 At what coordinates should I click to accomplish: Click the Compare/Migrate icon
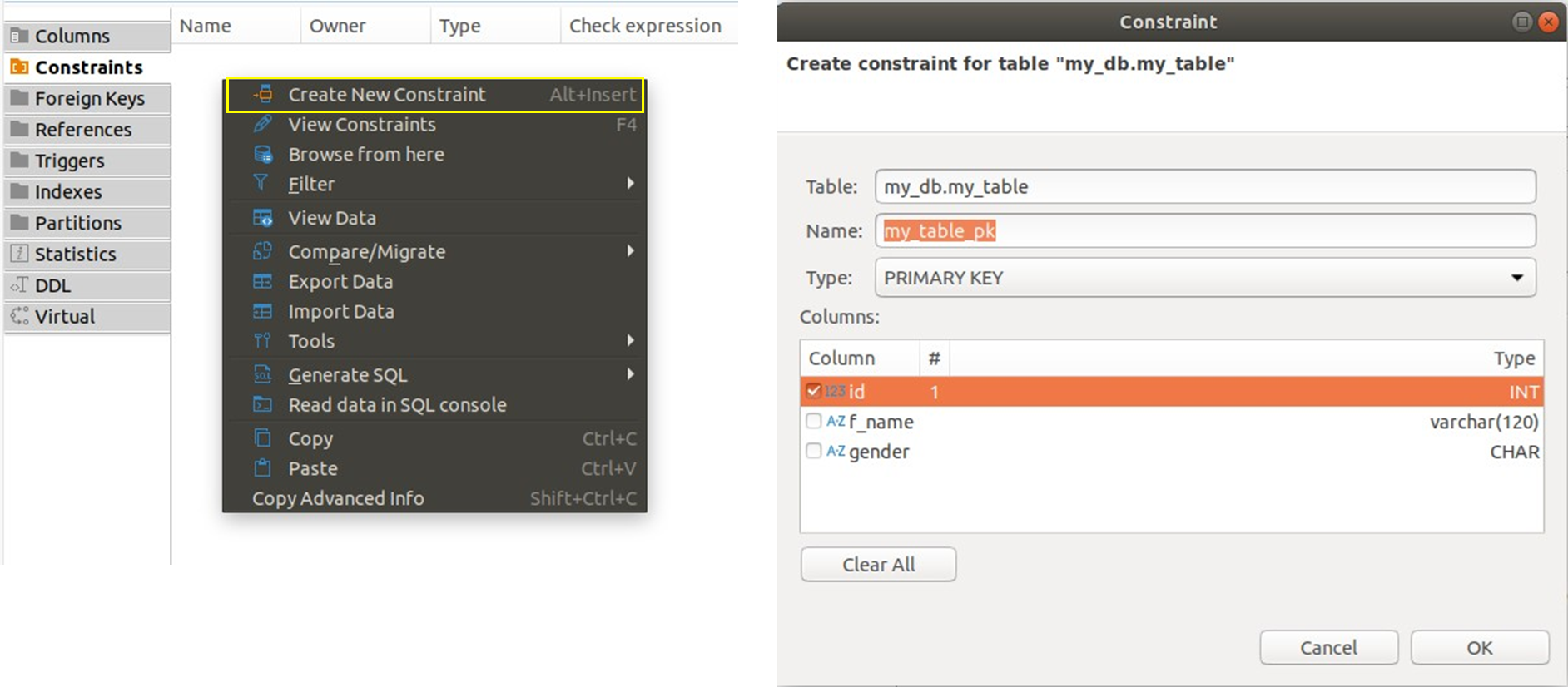(263, 251)
